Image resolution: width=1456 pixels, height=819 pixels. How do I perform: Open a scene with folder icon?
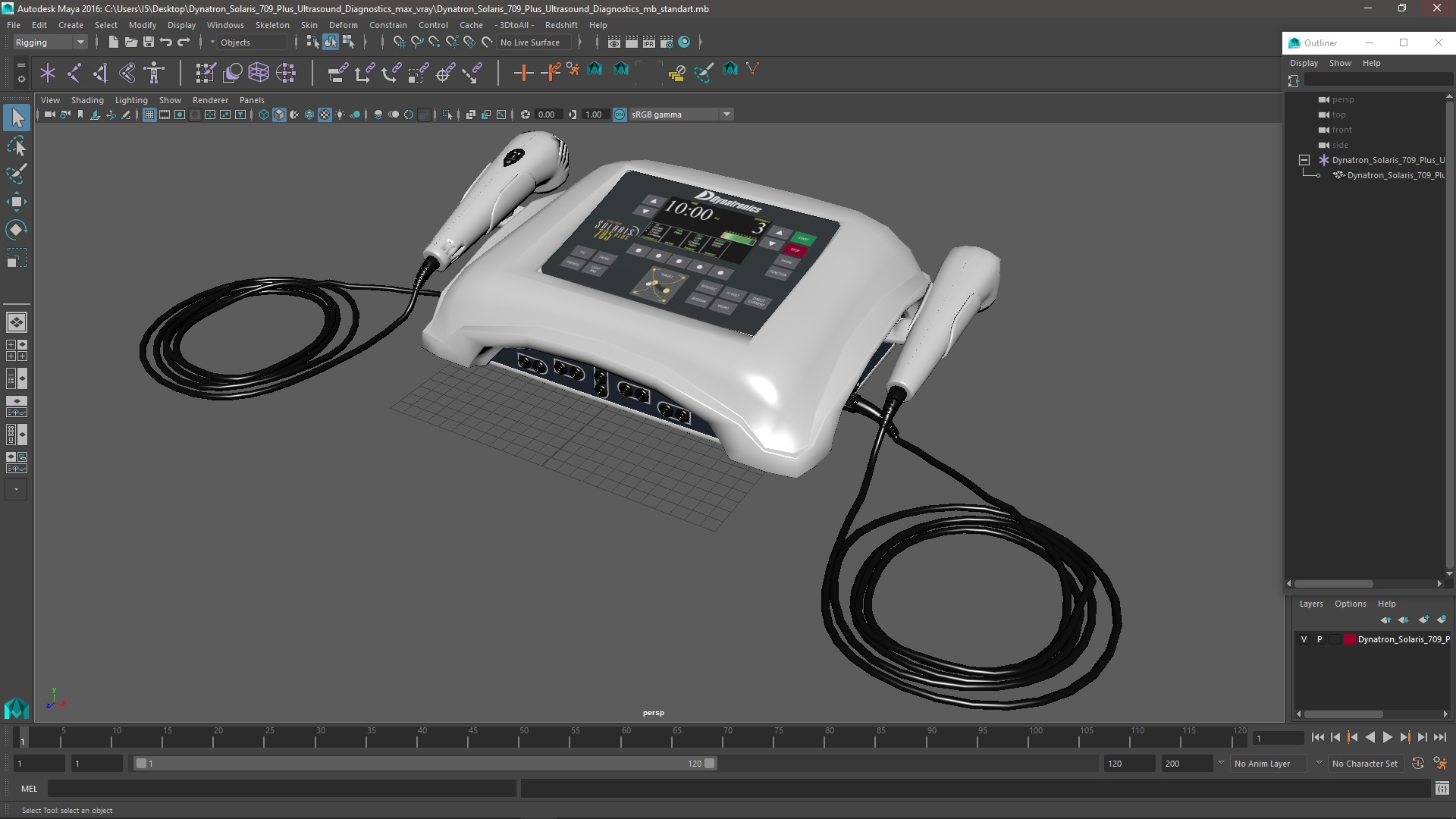coord(130,42)
